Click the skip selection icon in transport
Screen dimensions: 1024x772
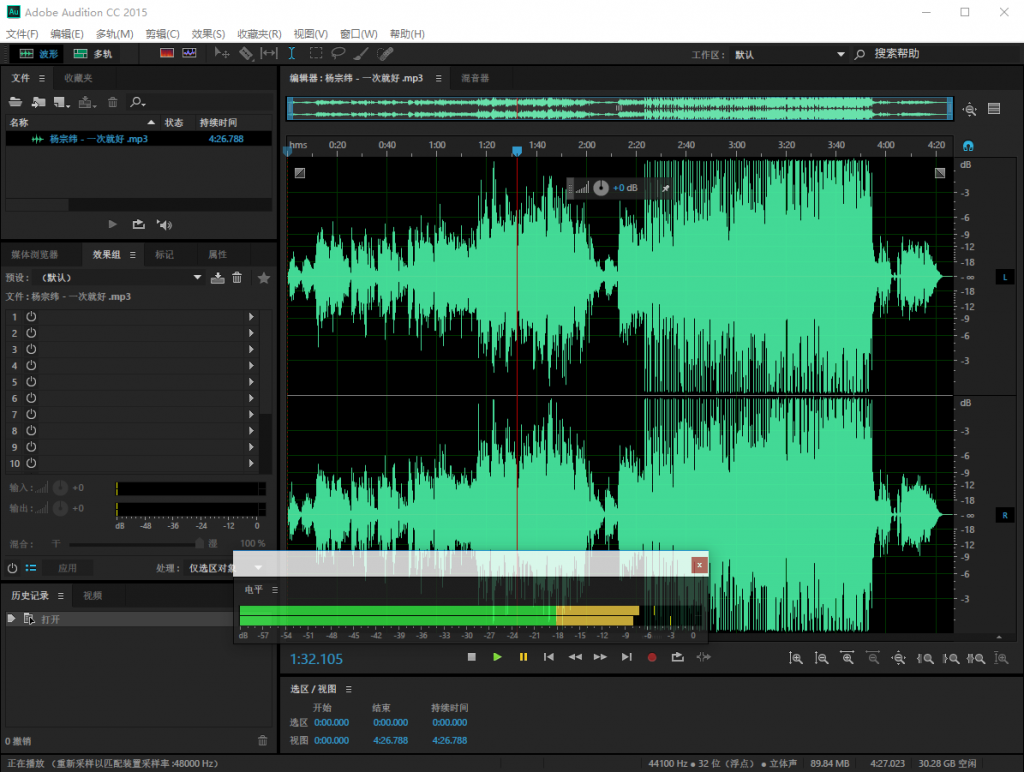703,657
